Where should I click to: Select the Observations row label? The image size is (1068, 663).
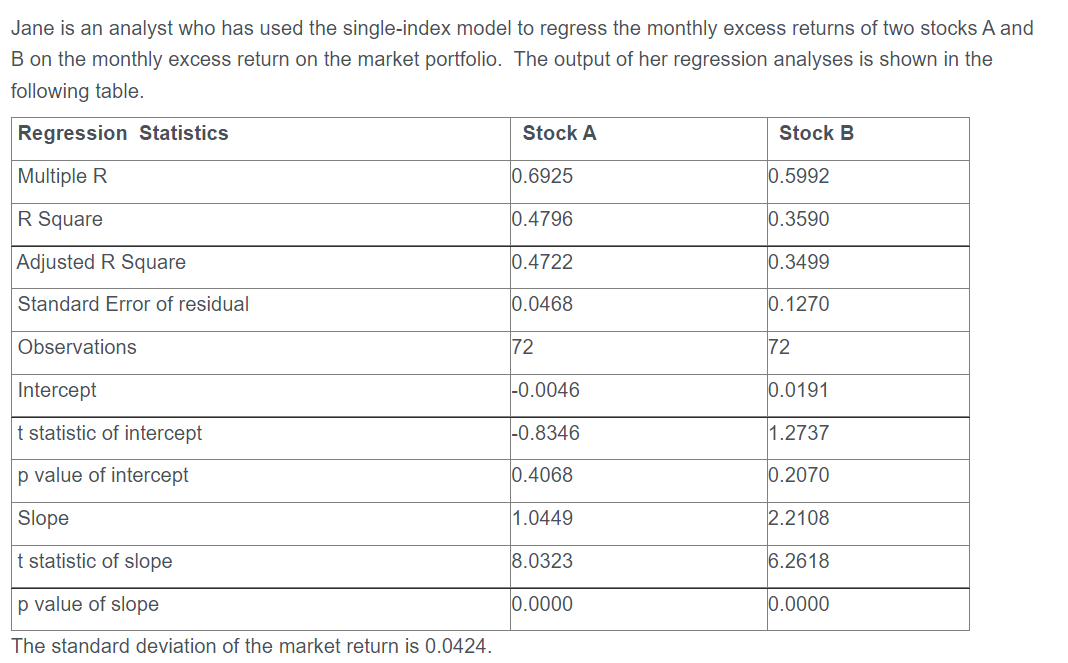click(x=77, y=348)
